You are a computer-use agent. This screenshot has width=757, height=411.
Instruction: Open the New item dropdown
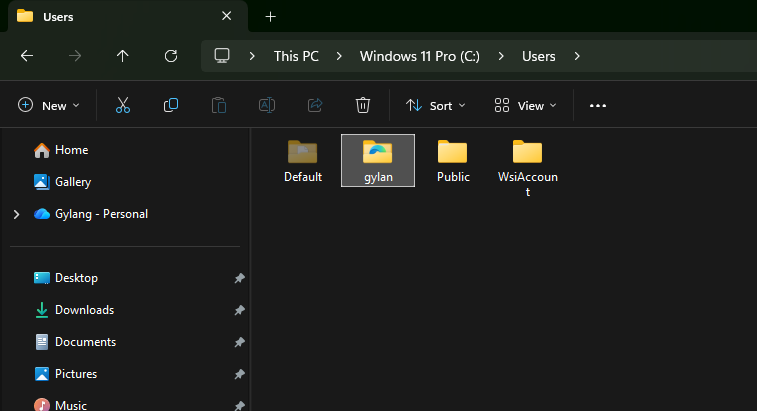coord(49,105)
